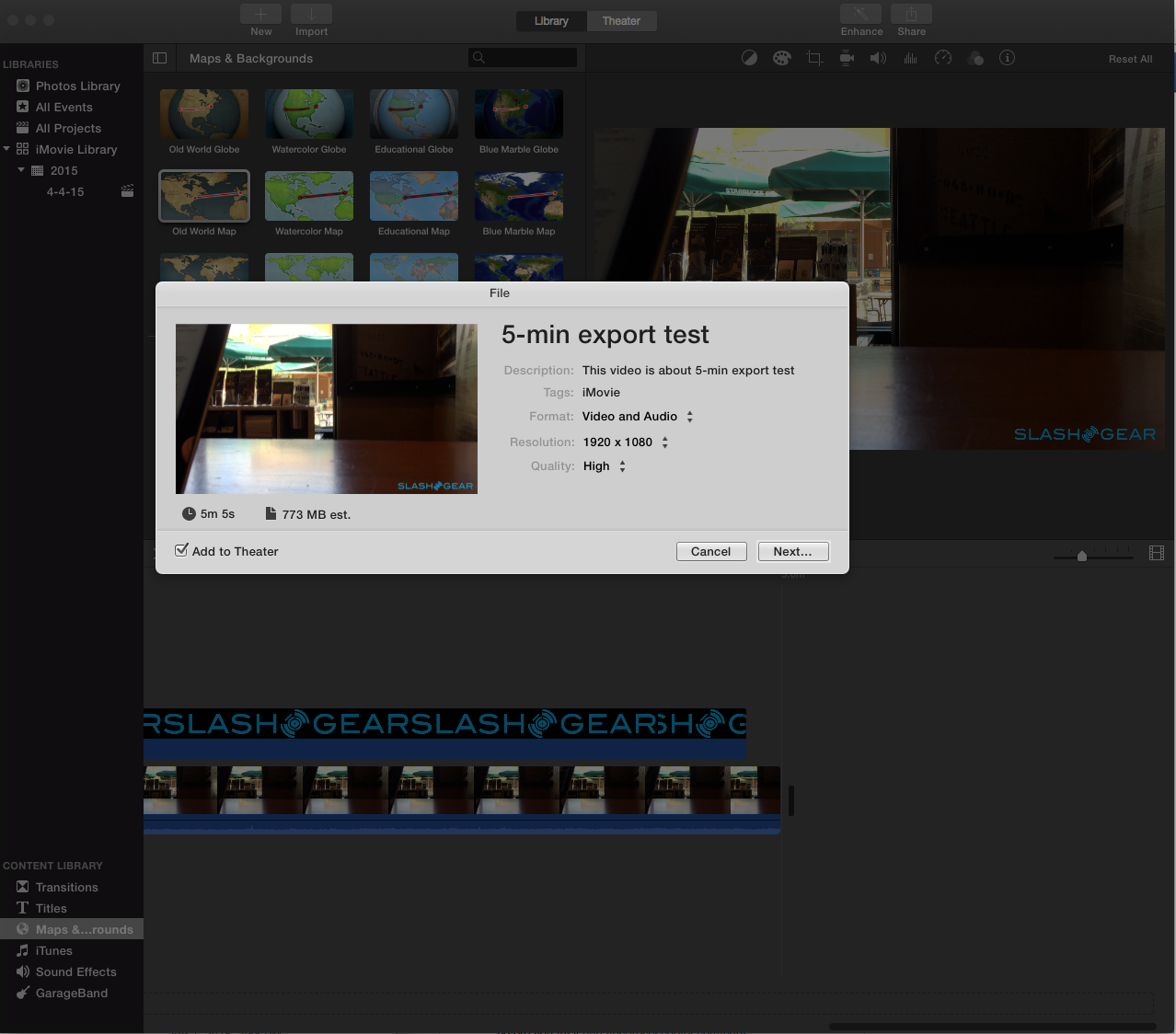The width and height of the screenshot is (1176, 1034).
Task: Uncheck the Add to Theater checkbox
Action: click(182, 550)
